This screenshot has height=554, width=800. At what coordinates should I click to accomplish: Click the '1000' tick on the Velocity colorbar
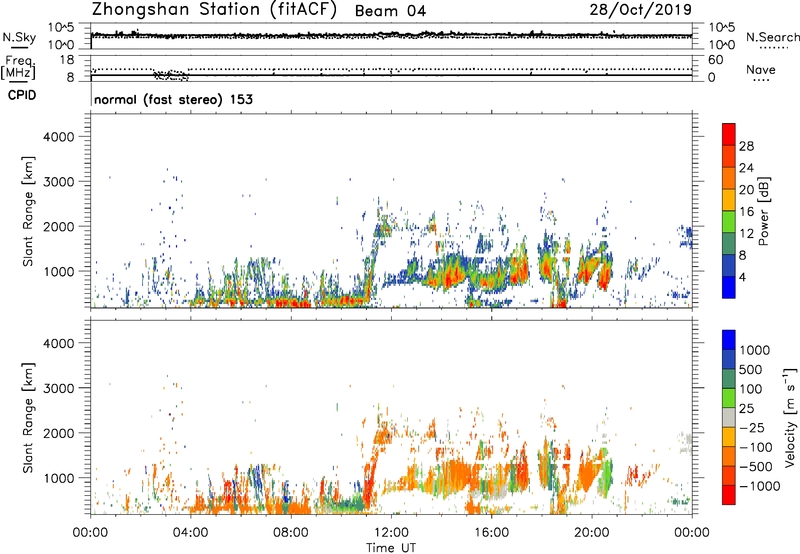[755, 350]
